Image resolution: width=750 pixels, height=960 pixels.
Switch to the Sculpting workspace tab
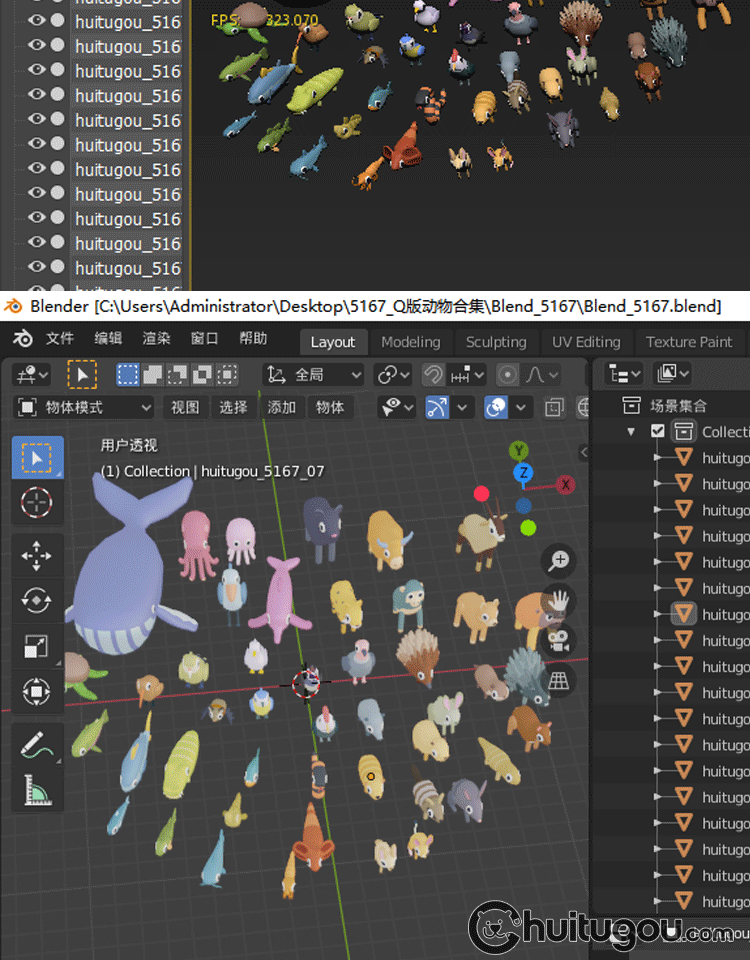[x=496, y=341]
